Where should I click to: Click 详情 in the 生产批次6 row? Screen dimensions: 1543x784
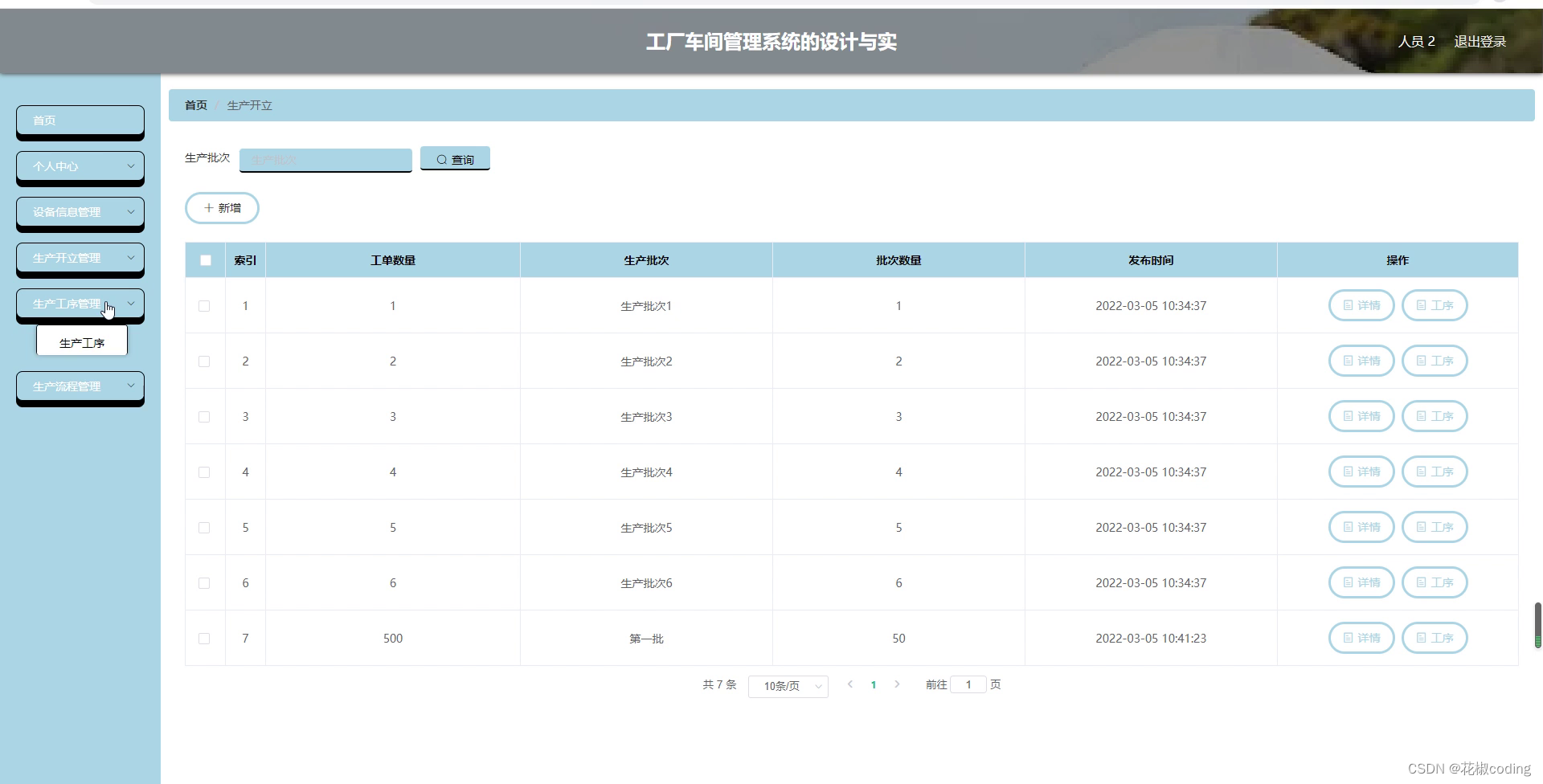click(1361, 582)
